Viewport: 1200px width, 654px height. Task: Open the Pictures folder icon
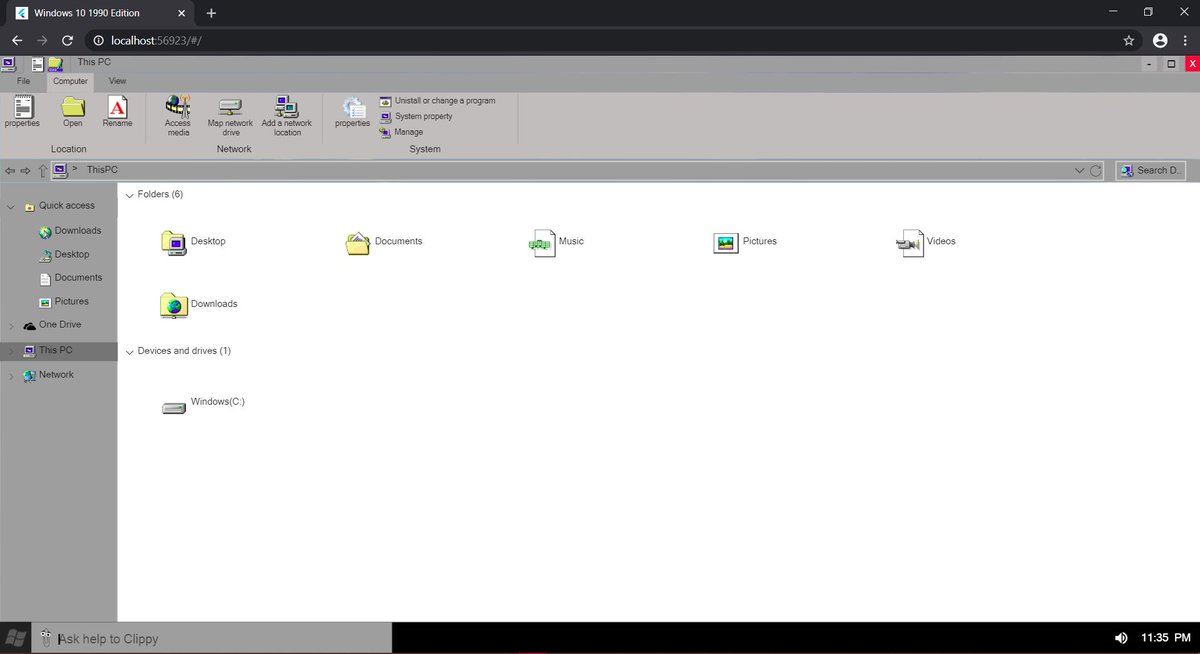(x=726, y=243)
